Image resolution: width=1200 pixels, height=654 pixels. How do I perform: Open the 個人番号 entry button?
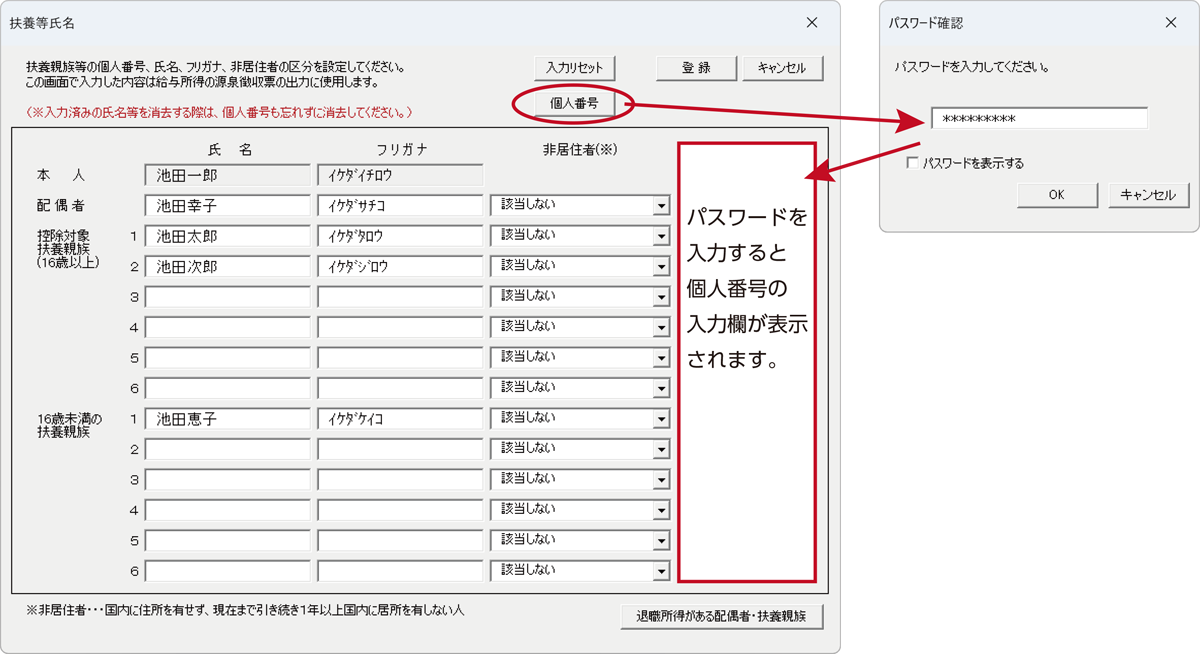coord(574,103)
